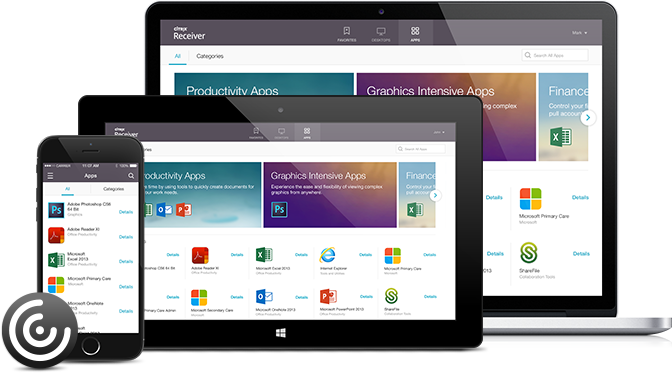672x373 pixels.
Task: Click the Search All Apps field on laptop
Action: (x=555, y=55)
